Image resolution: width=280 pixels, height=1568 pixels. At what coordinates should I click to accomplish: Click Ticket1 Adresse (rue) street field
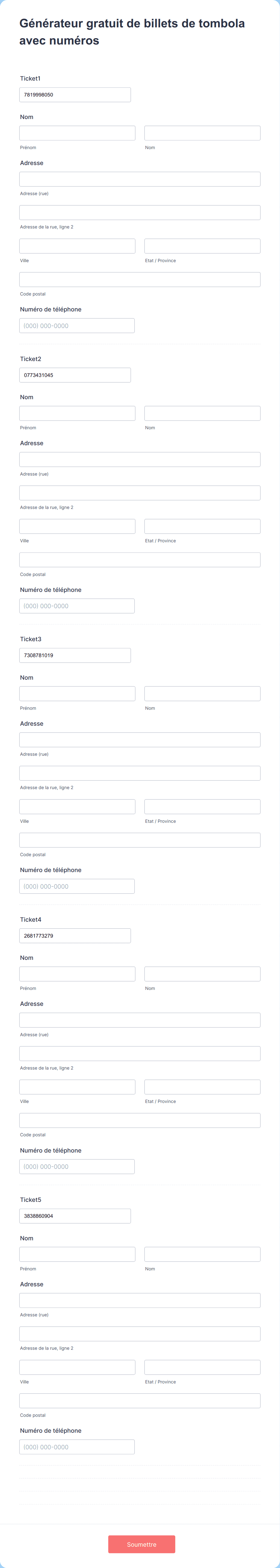pos(140,179)
